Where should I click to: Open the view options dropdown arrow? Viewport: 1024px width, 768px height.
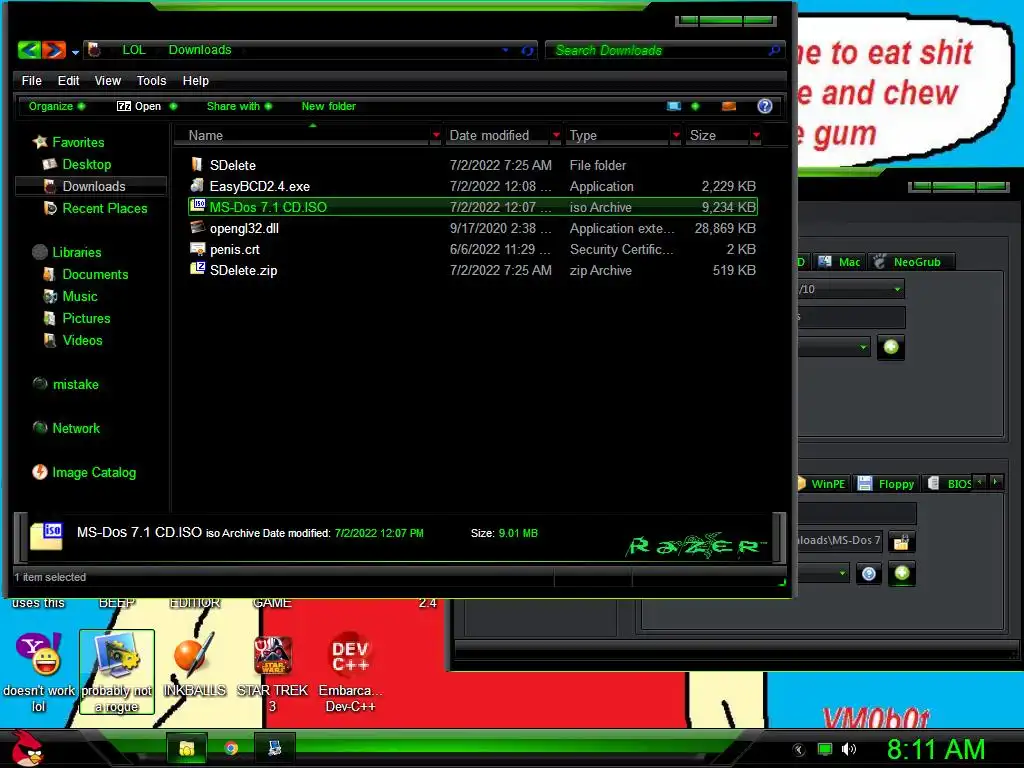point(695,106)
